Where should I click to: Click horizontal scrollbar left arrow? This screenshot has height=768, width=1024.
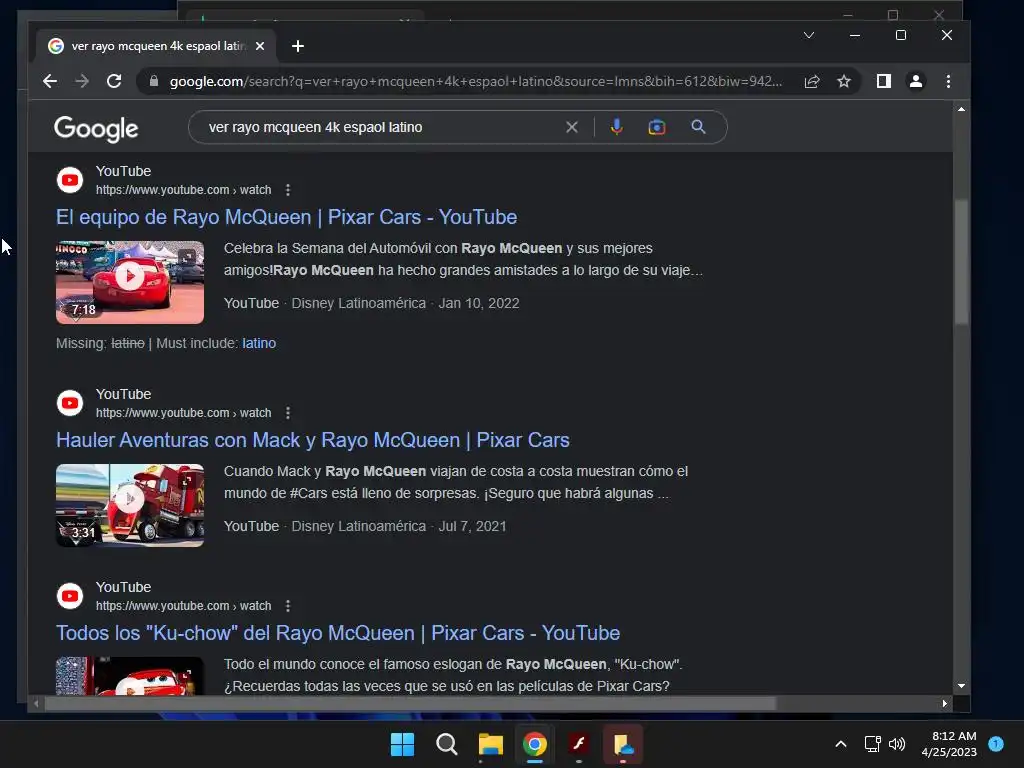pyautogui.click(x=37, y=703)
